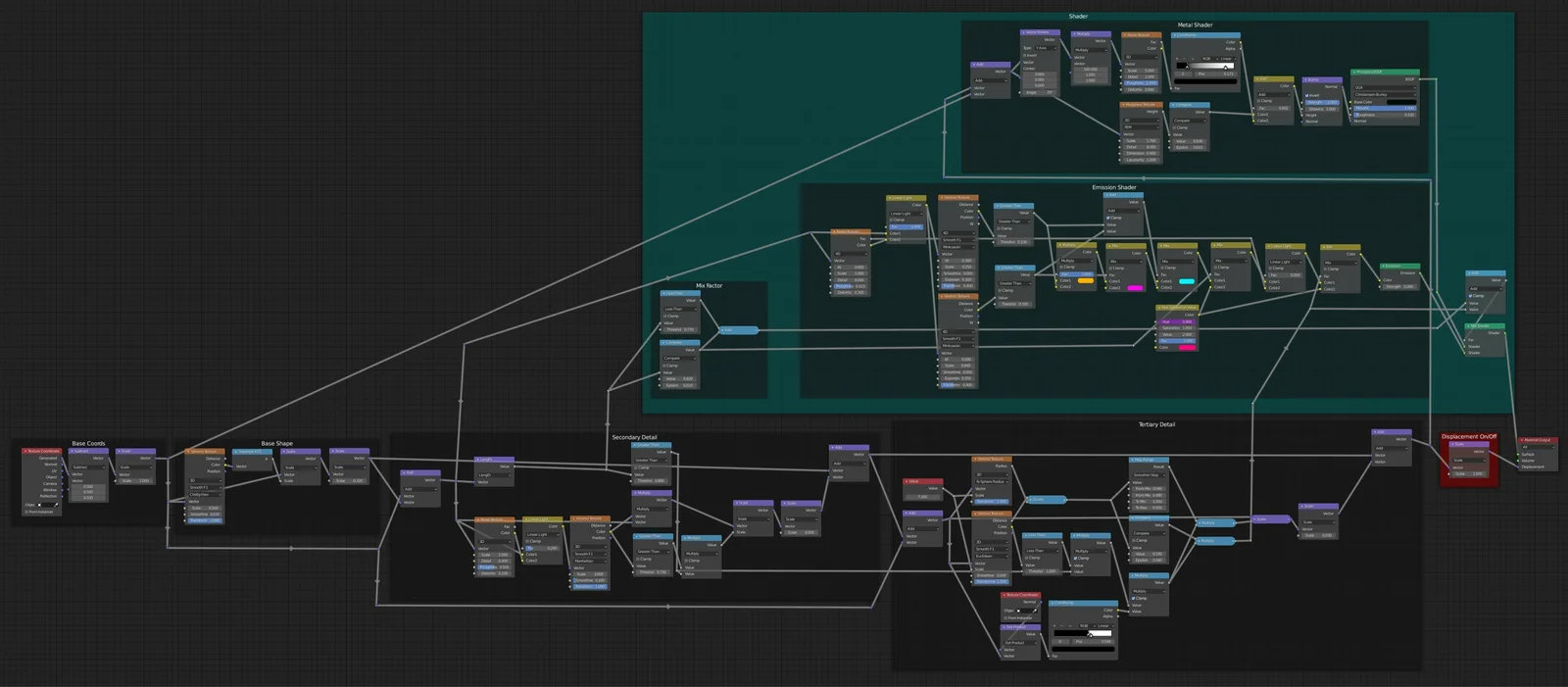The width and height of the screenshot is (1568, 687).
Task: Click the gradient bar on Metal Shader ColorRamp
Action: 1205,66
